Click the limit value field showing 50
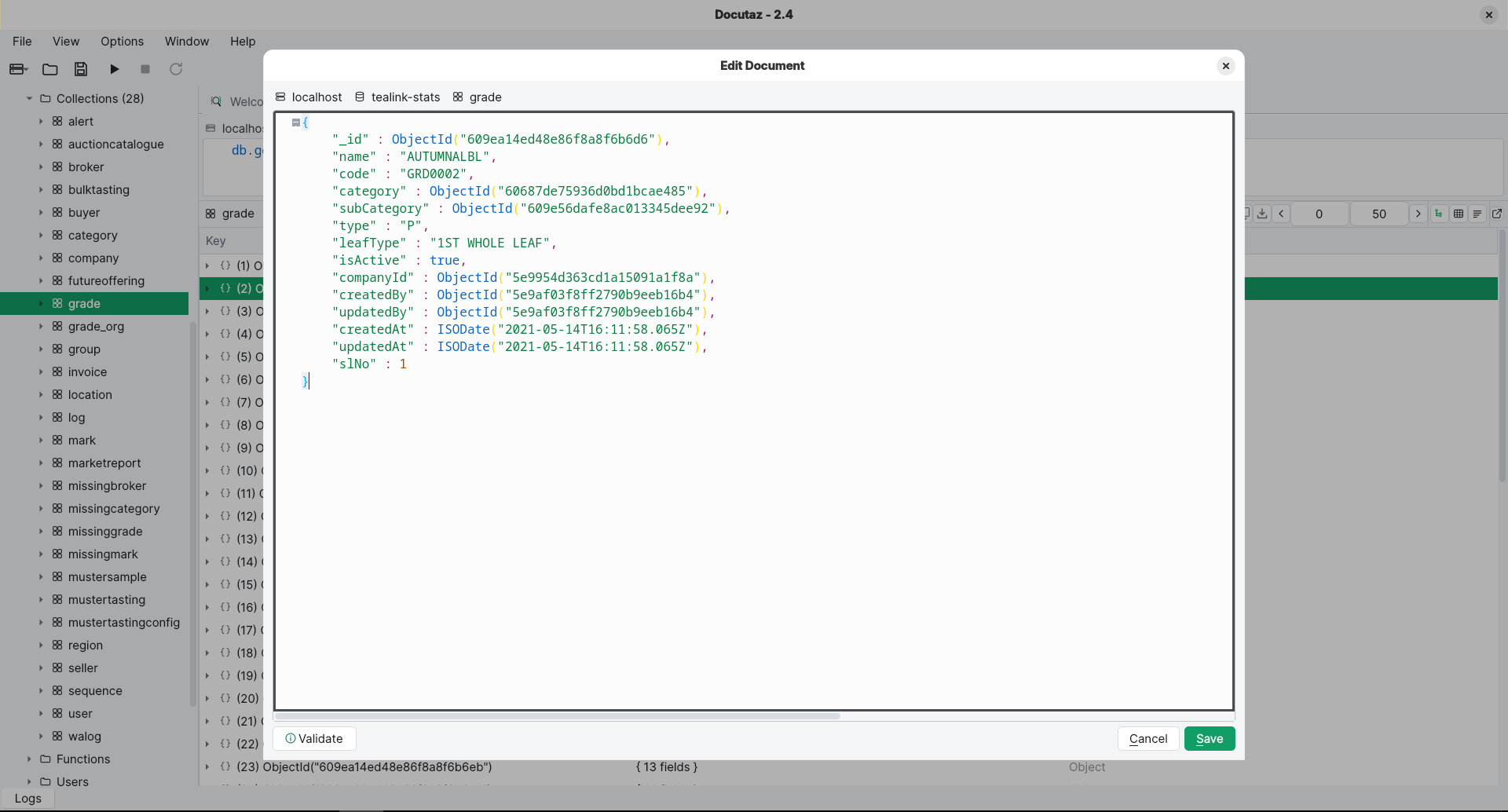Screen dimensions: 1508x812 [1379, 214]
